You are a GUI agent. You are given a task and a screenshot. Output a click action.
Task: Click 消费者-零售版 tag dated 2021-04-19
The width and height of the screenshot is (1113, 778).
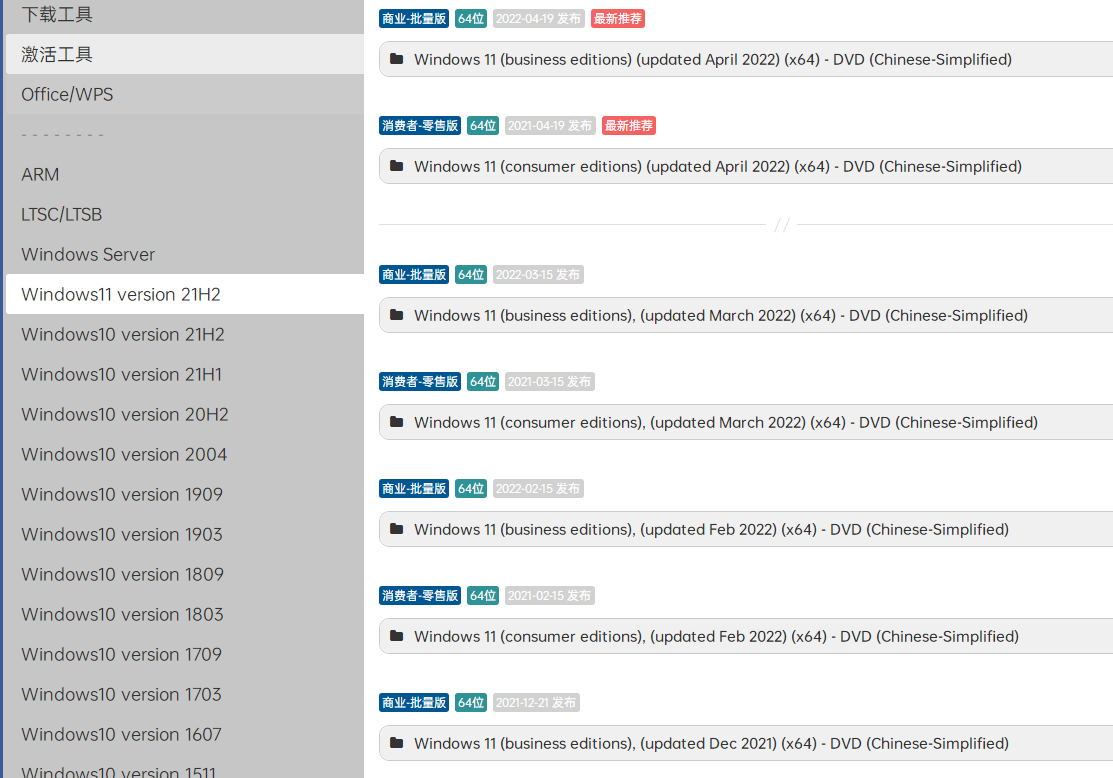(x=420, y=126)
